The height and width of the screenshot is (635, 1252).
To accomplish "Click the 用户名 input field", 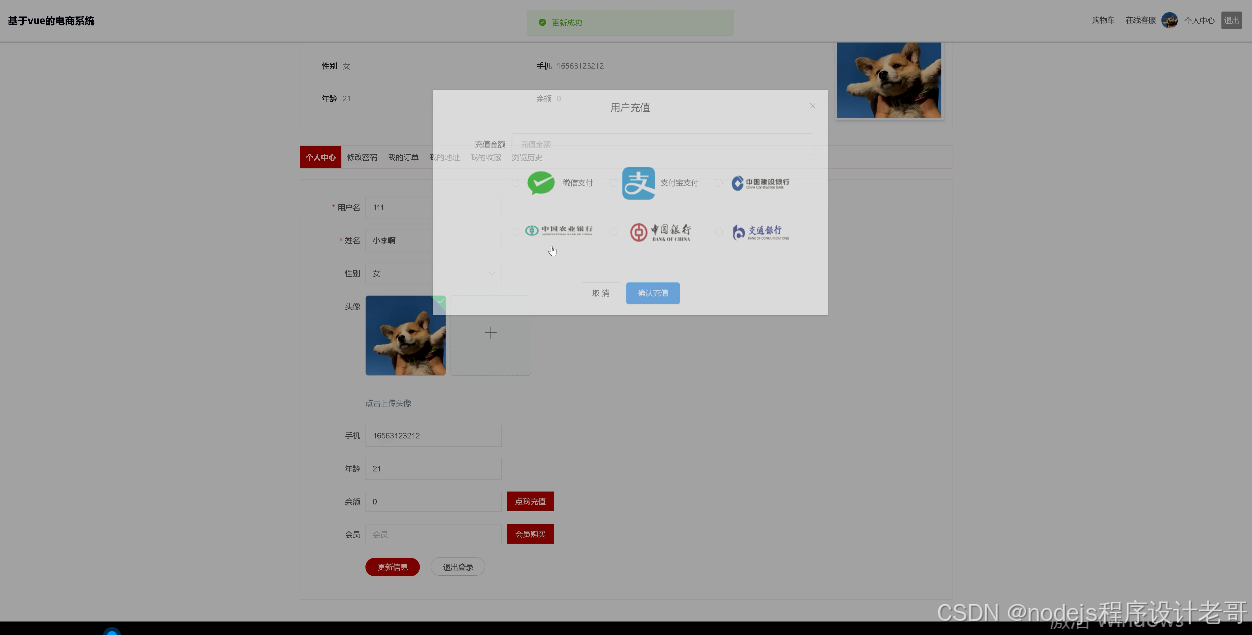I will pyautogui.click(x=433, y=207).
